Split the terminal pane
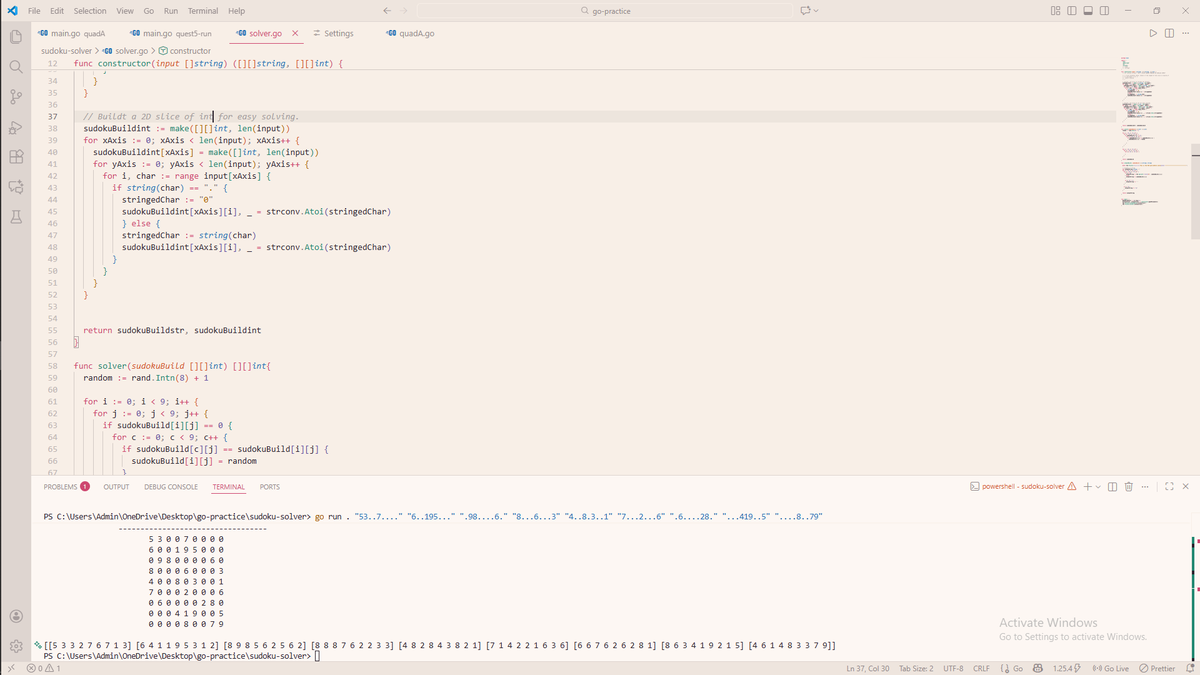 pos(1113,487)
